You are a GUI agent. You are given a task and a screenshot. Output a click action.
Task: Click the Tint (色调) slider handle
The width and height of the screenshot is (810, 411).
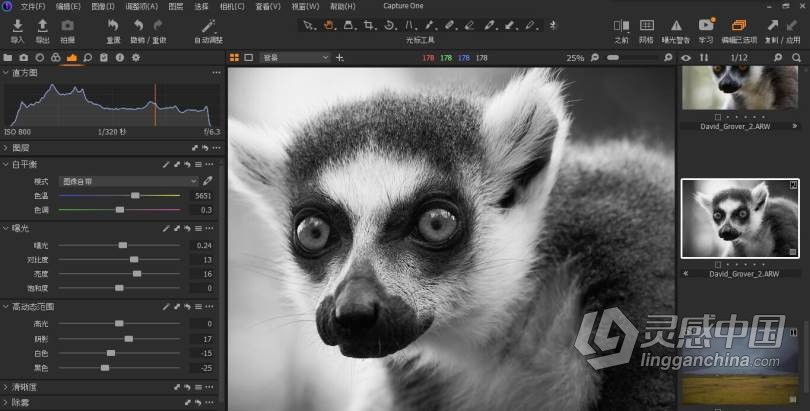[120, 210]
